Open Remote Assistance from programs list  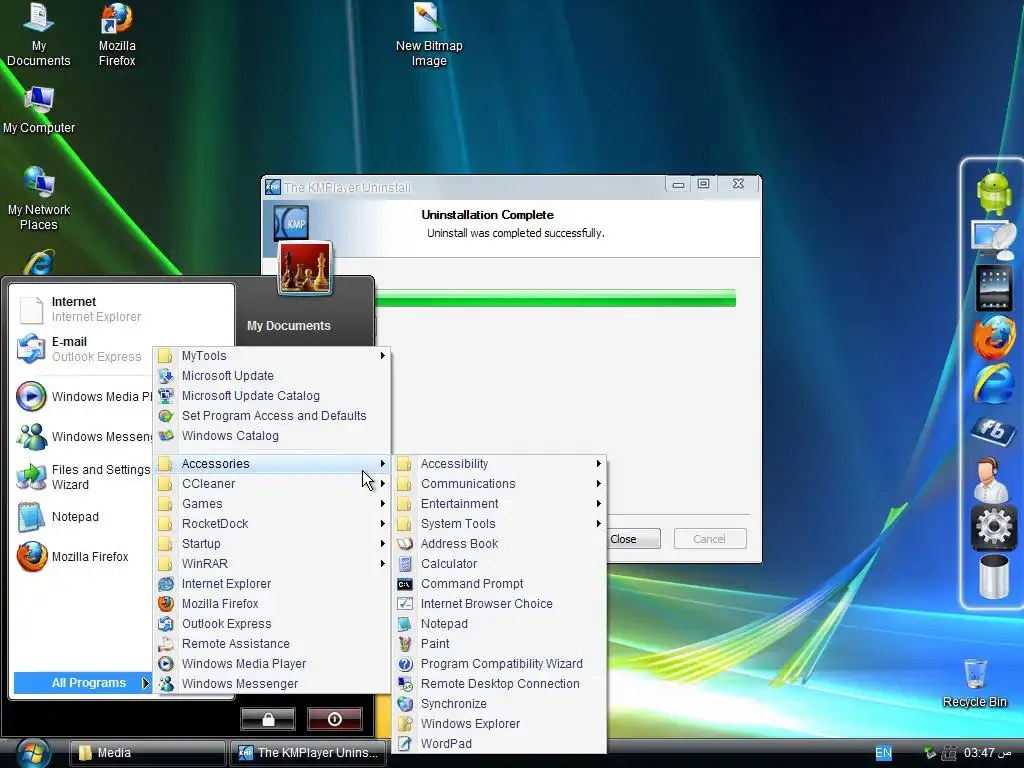coord(272,644)
